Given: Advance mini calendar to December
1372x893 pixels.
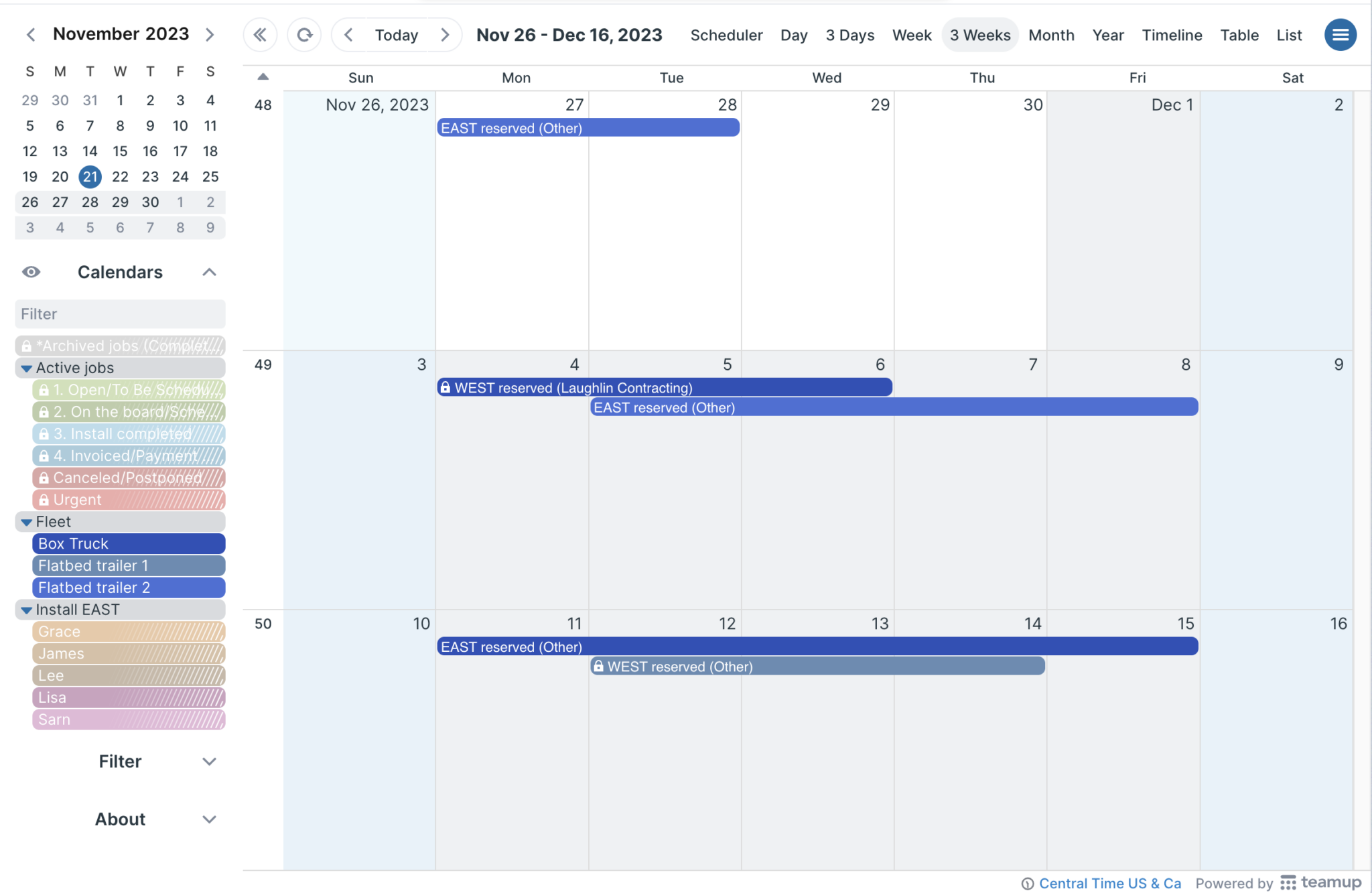Looking at the screenshot, I should pyautogui.click(x=210, y=34).
